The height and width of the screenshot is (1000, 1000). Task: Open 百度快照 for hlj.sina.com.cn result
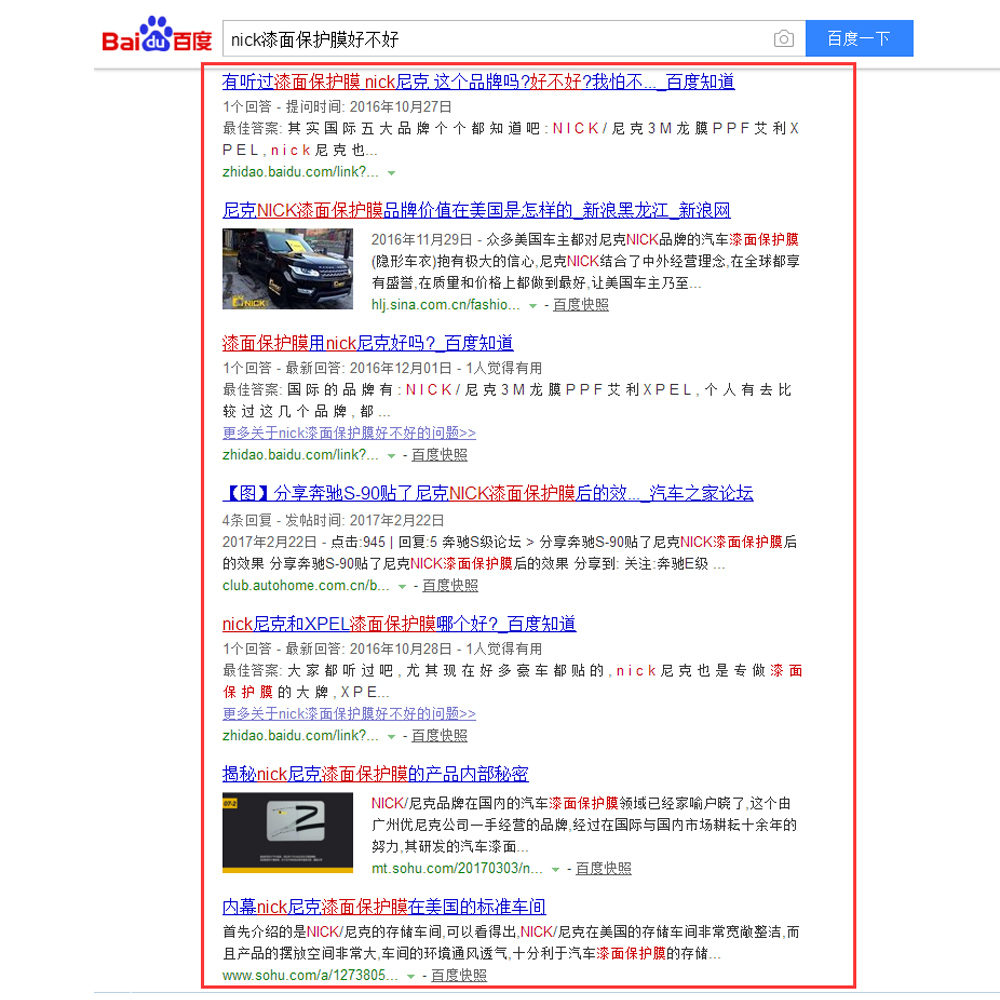pos(580,305)
